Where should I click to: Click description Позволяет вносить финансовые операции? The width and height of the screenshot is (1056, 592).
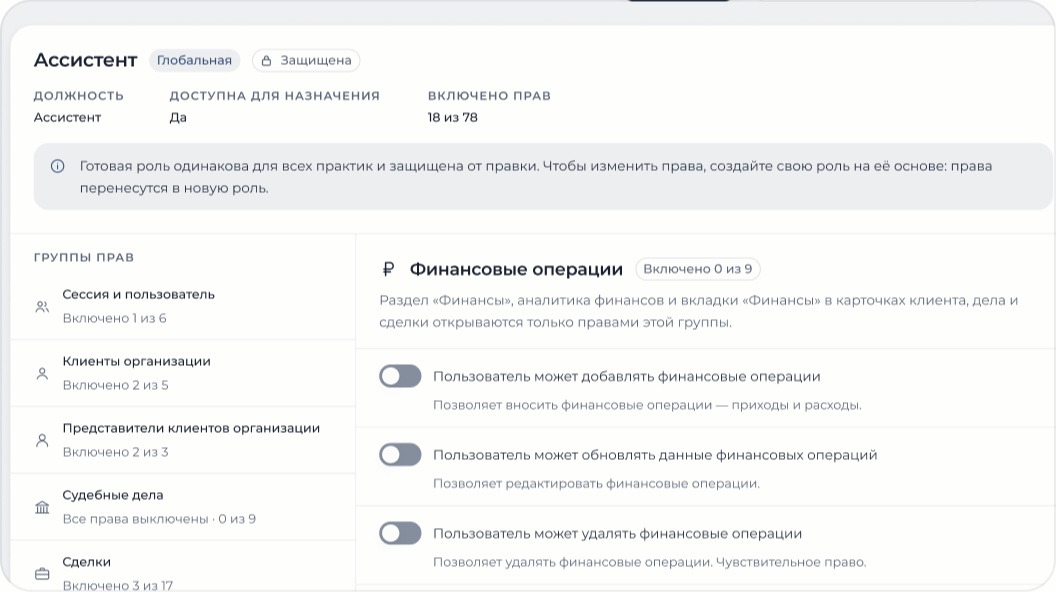point(647,405)
